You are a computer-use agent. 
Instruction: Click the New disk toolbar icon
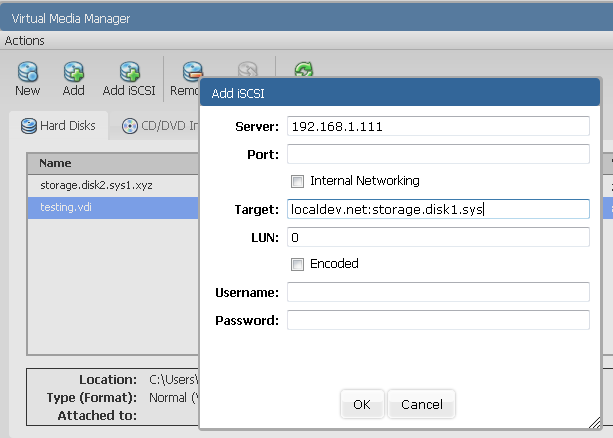coord(28,77)
